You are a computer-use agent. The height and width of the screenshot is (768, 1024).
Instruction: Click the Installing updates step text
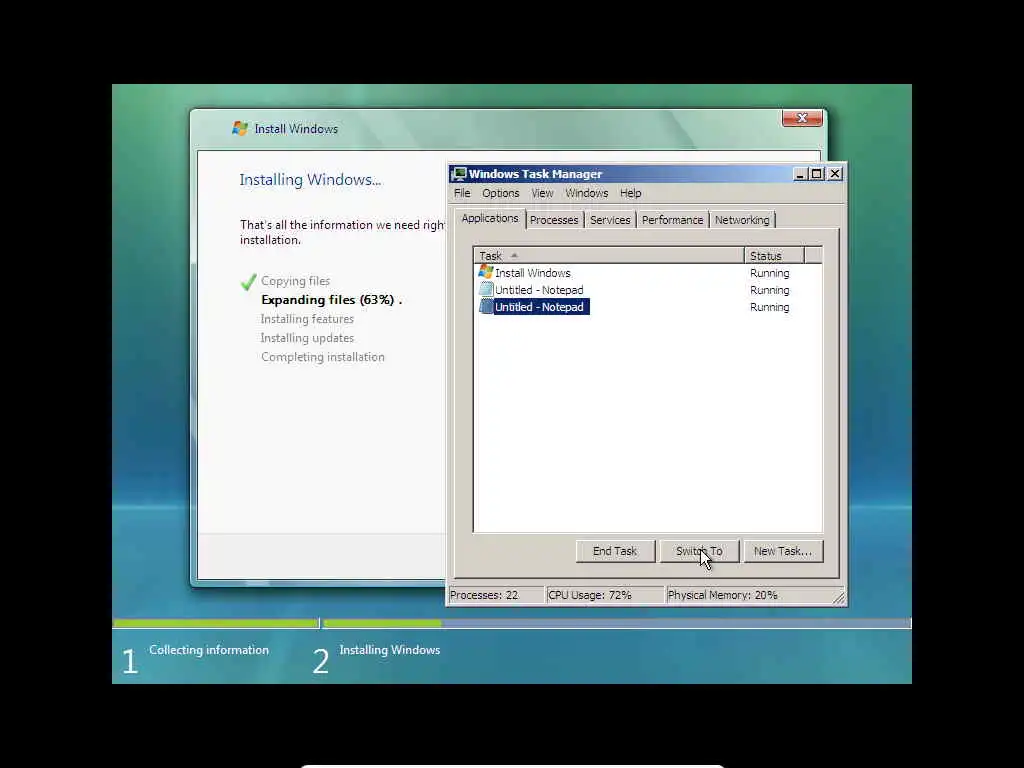307,338
